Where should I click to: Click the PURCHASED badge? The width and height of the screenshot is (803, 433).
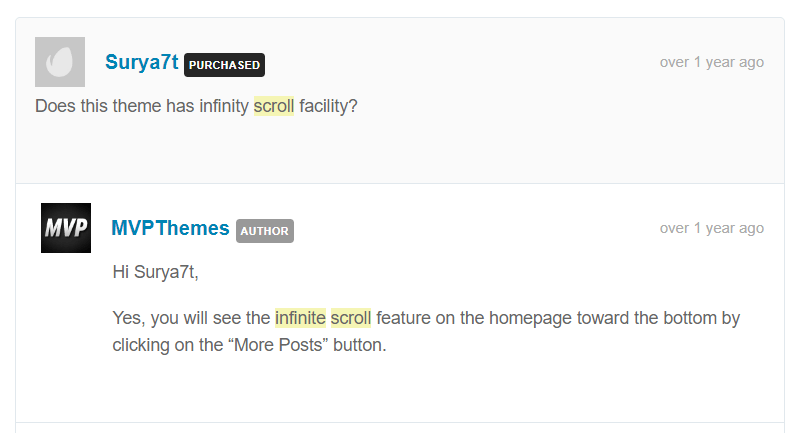pyautogui.click(x=224, y=65)
